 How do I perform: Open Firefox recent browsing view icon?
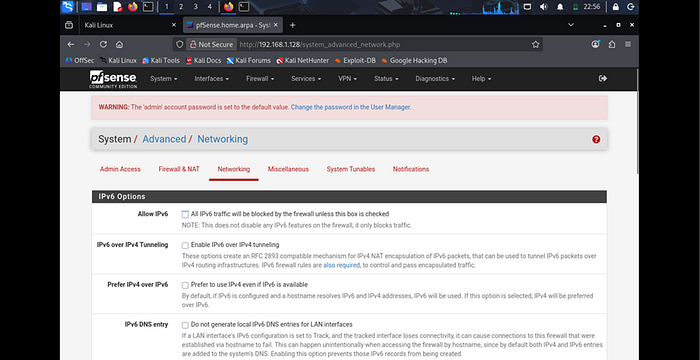[69, 25]
